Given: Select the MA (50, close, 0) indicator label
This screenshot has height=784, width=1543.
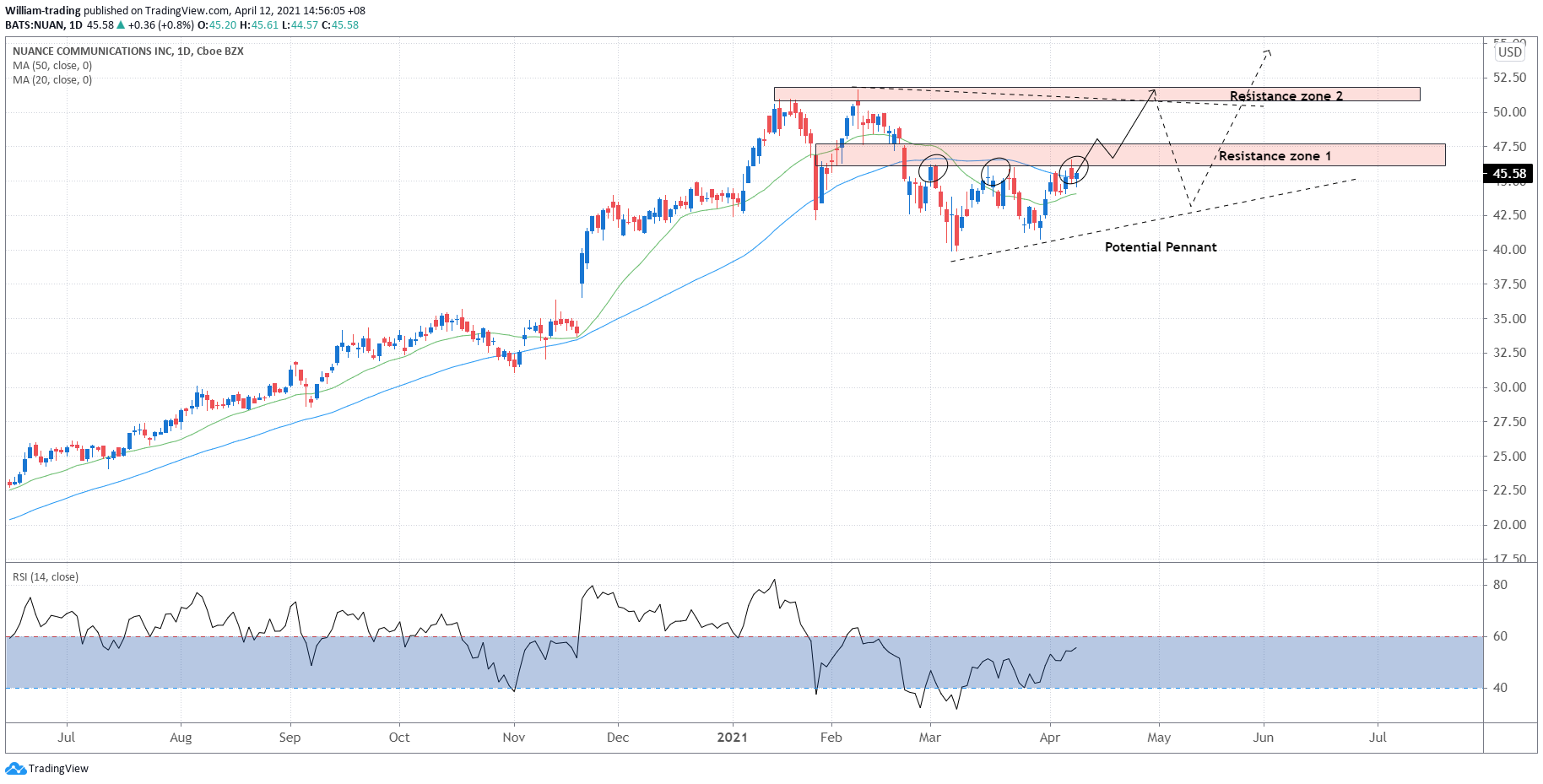Looking at the screenshot, I should [52, 66].
